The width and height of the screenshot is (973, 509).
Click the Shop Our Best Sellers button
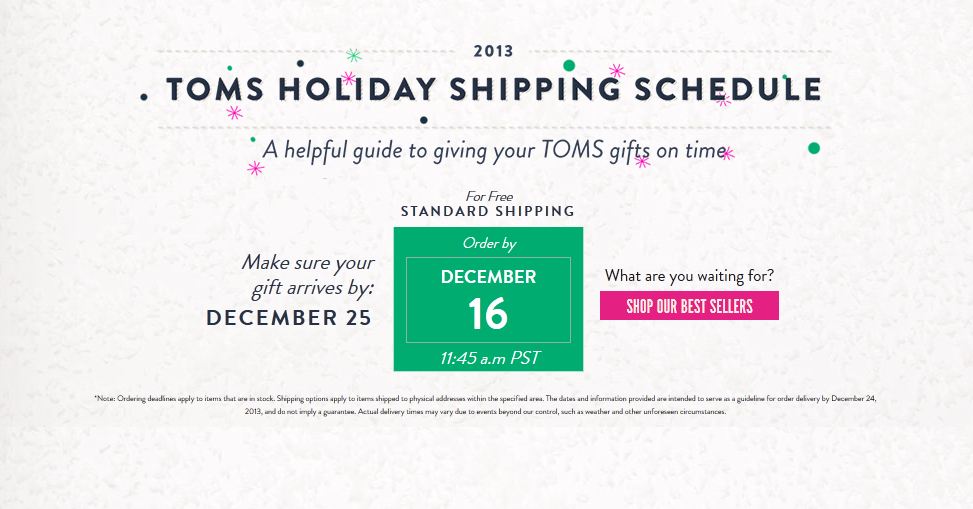(x=689, y=306)
